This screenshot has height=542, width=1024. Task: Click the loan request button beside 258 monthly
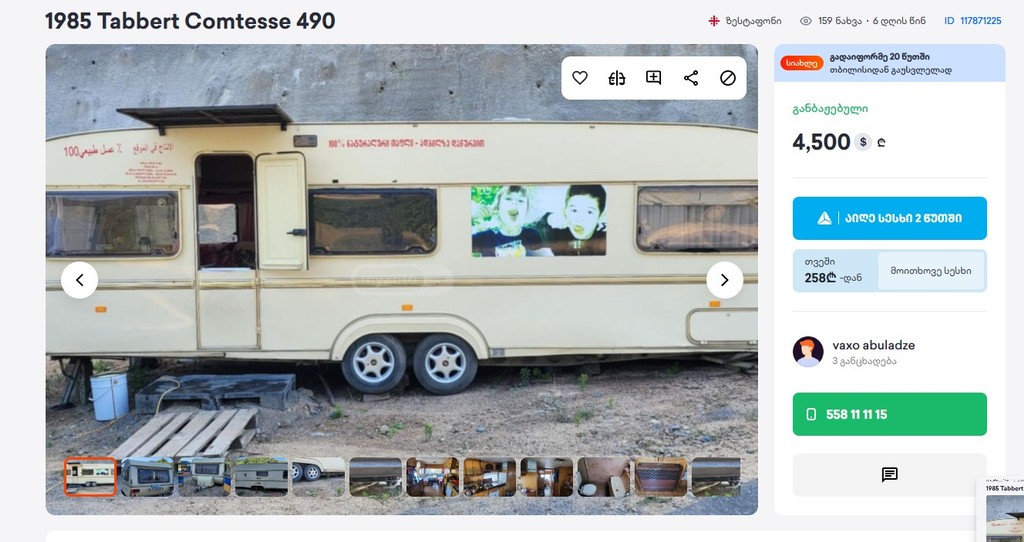pyautogui.click(x=931, y=270)
